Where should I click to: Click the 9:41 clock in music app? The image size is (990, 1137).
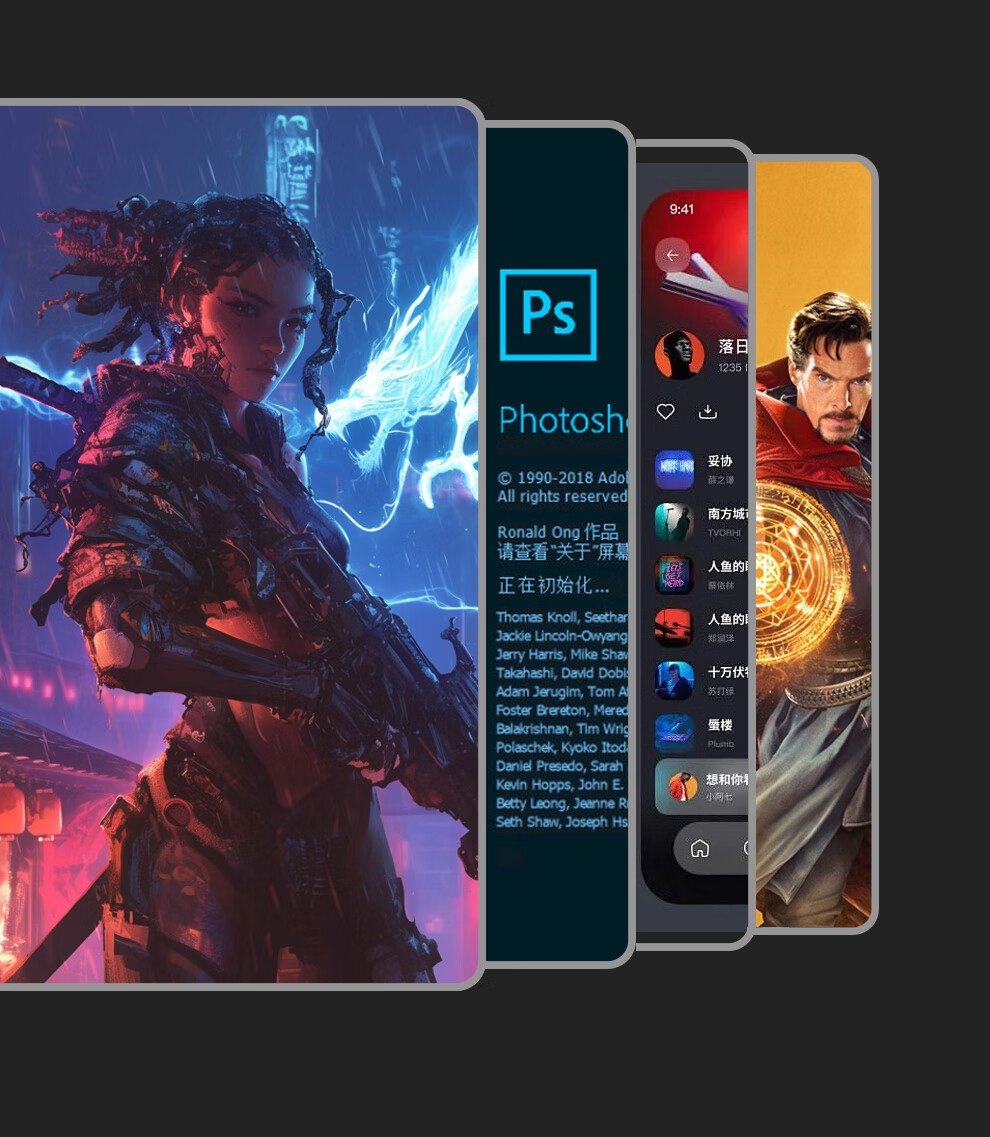tap(682, 210)
